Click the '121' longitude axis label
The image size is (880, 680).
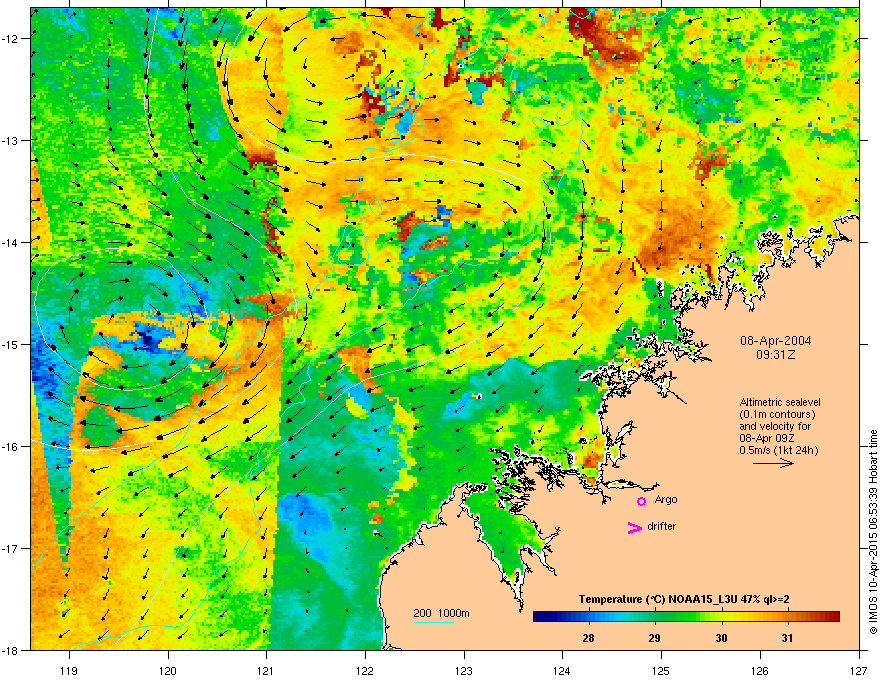click(x=267, y=670)
